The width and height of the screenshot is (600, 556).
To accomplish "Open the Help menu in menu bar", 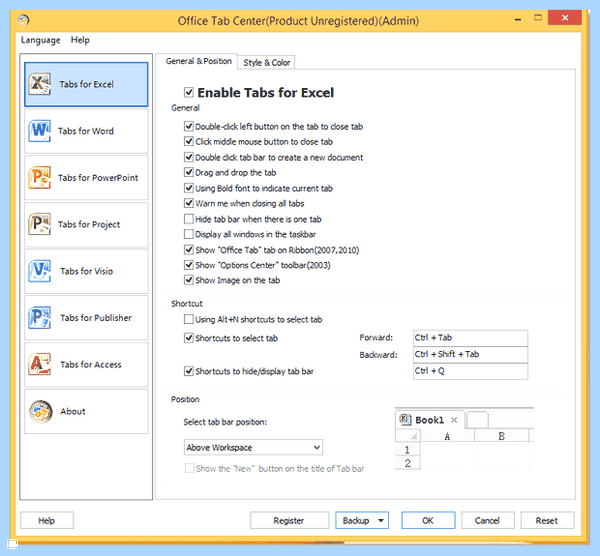I will [x=80, y=40].
